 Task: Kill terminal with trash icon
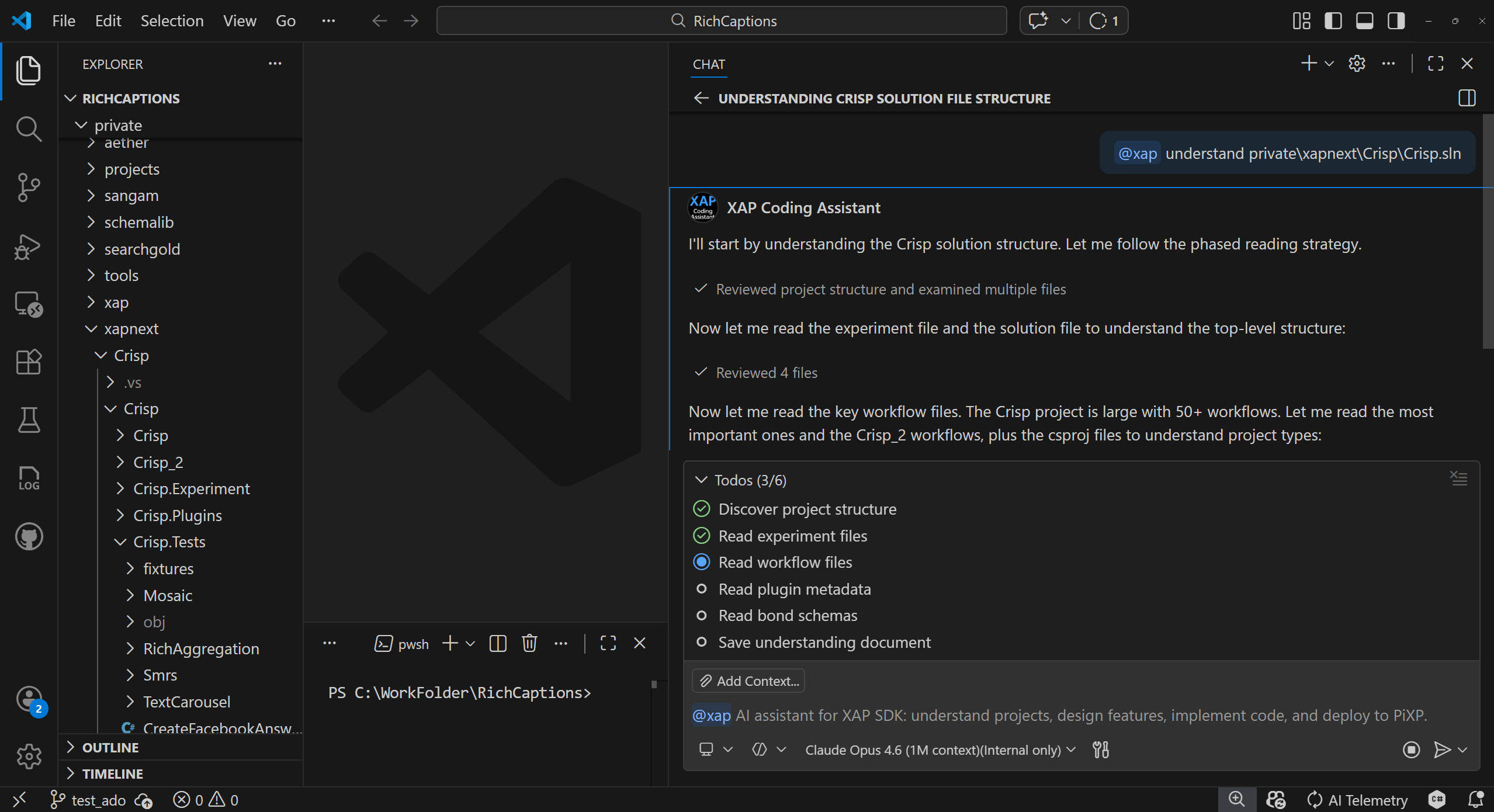(529, 643)
